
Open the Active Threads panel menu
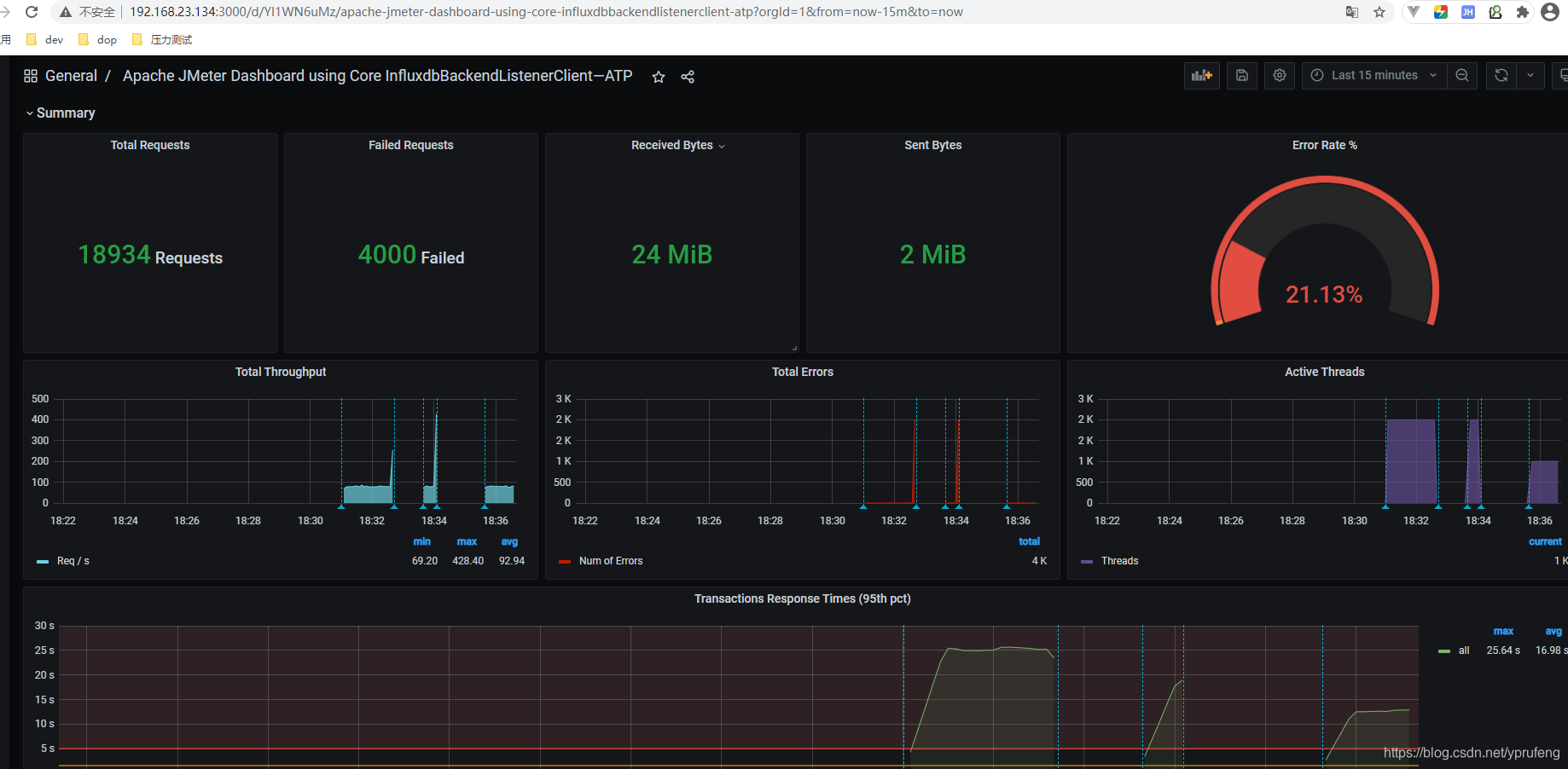coord(1325,372)
